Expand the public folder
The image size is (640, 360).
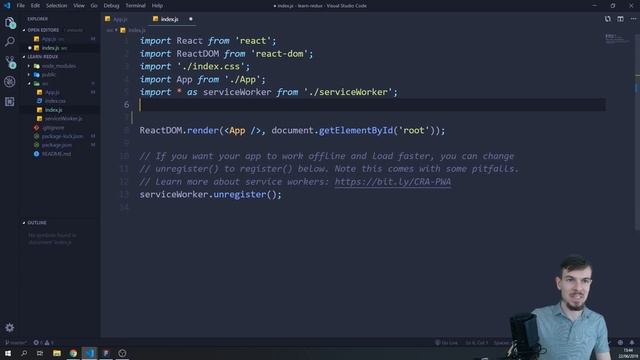pyautogui.click(x=49, y=75)
